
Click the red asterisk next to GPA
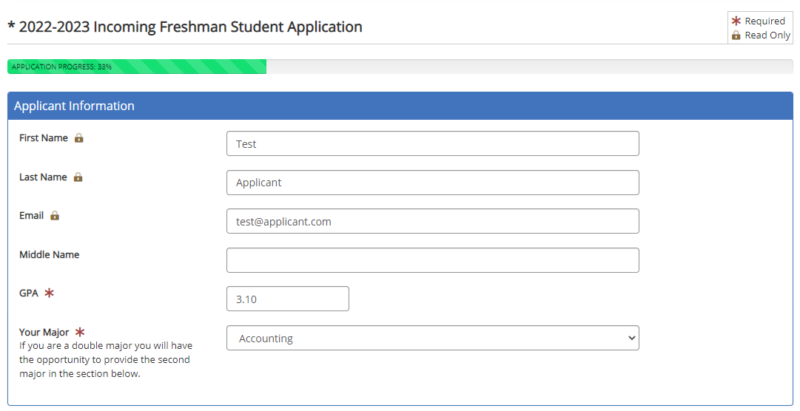49,293
